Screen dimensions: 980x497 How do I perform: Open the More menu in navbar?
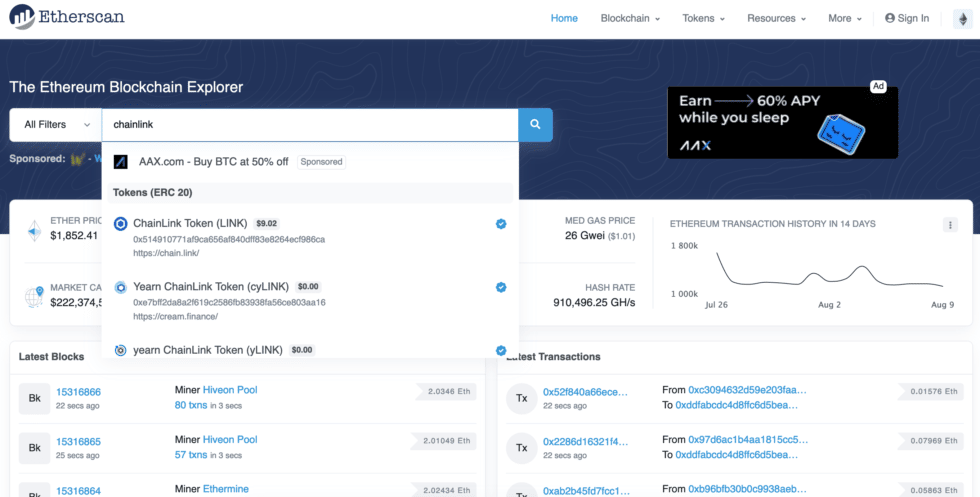pos(845,18)
